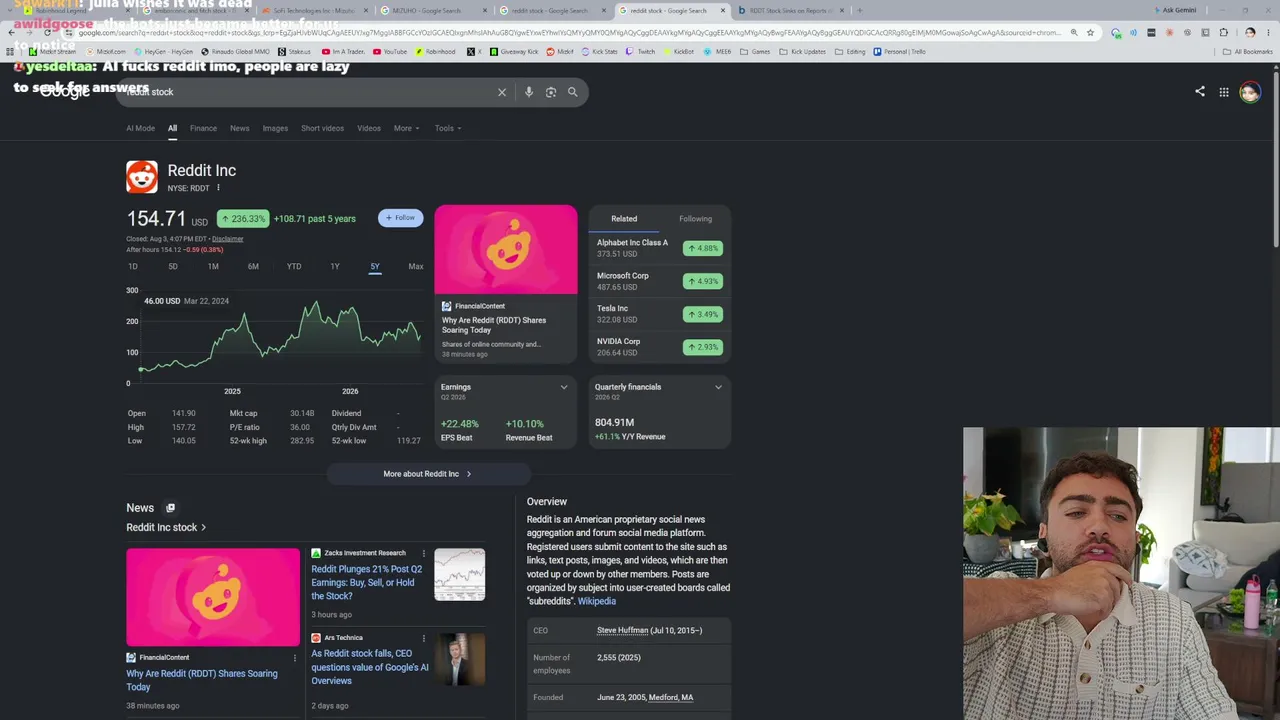
Task: Open Zacks article on Reddit plunging 21%
Action: click(x=366, y=582)
